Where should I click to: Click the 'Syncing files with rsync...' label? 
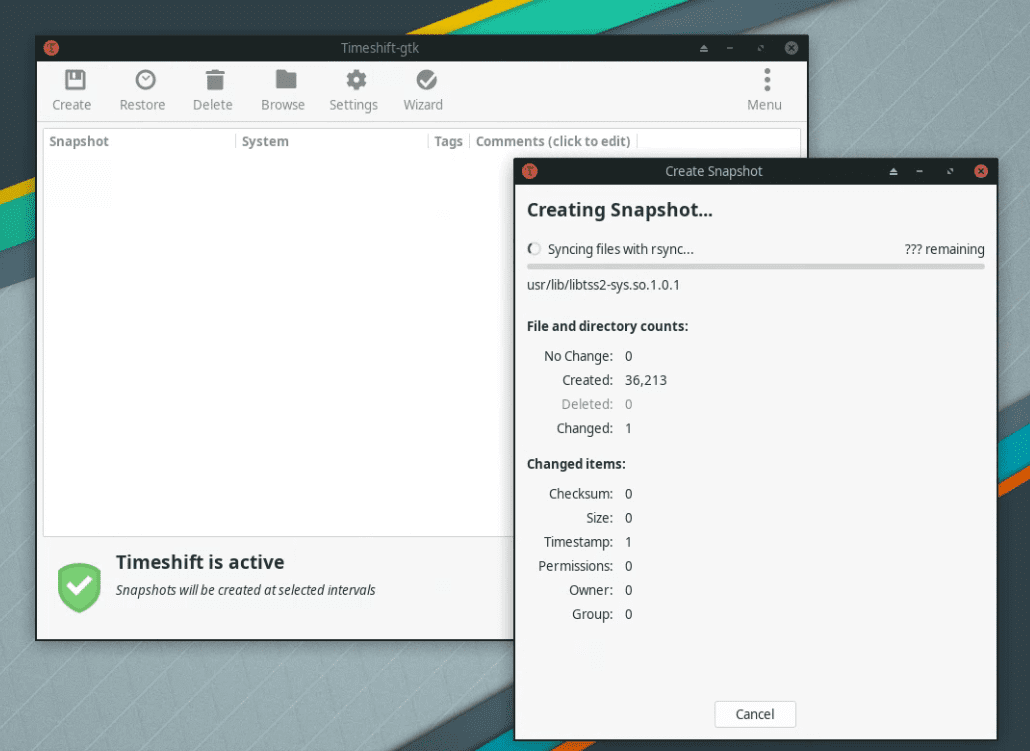pos(621,249)
